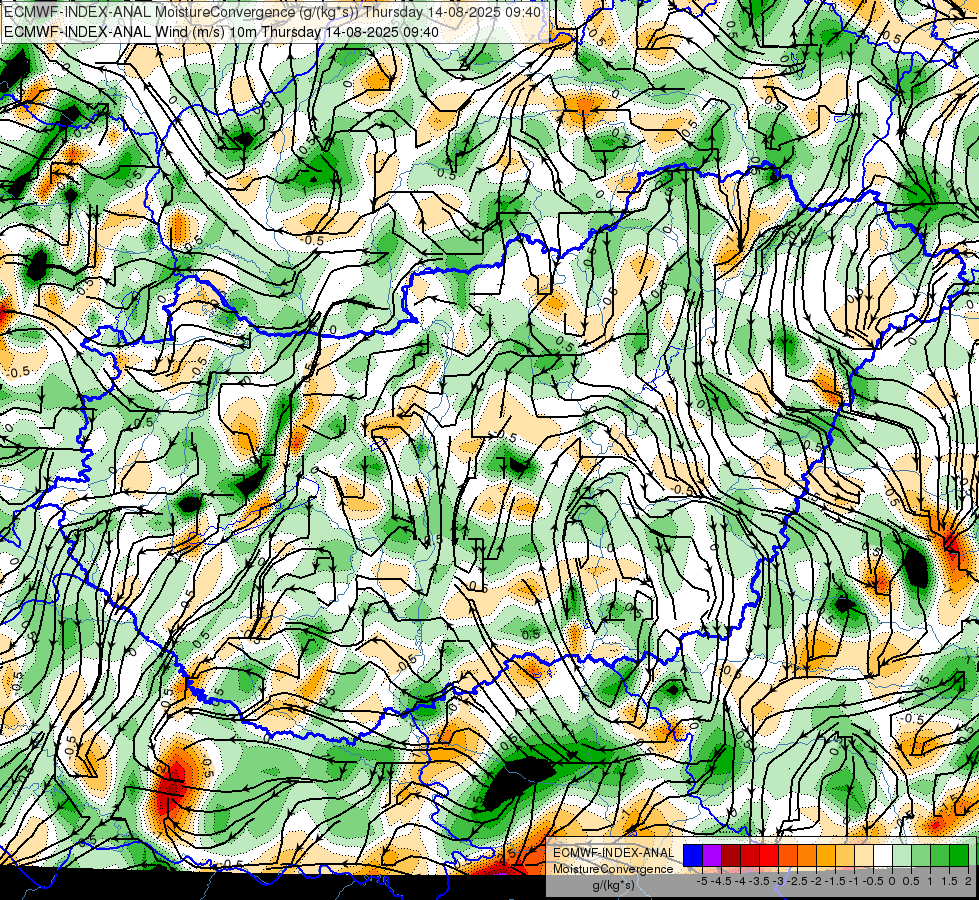Image resolution: width=979 pixels, height=900 pixels.
Task: Click the g/(kg*s) unit label under the legend
Action: click(x=613, y=885)
